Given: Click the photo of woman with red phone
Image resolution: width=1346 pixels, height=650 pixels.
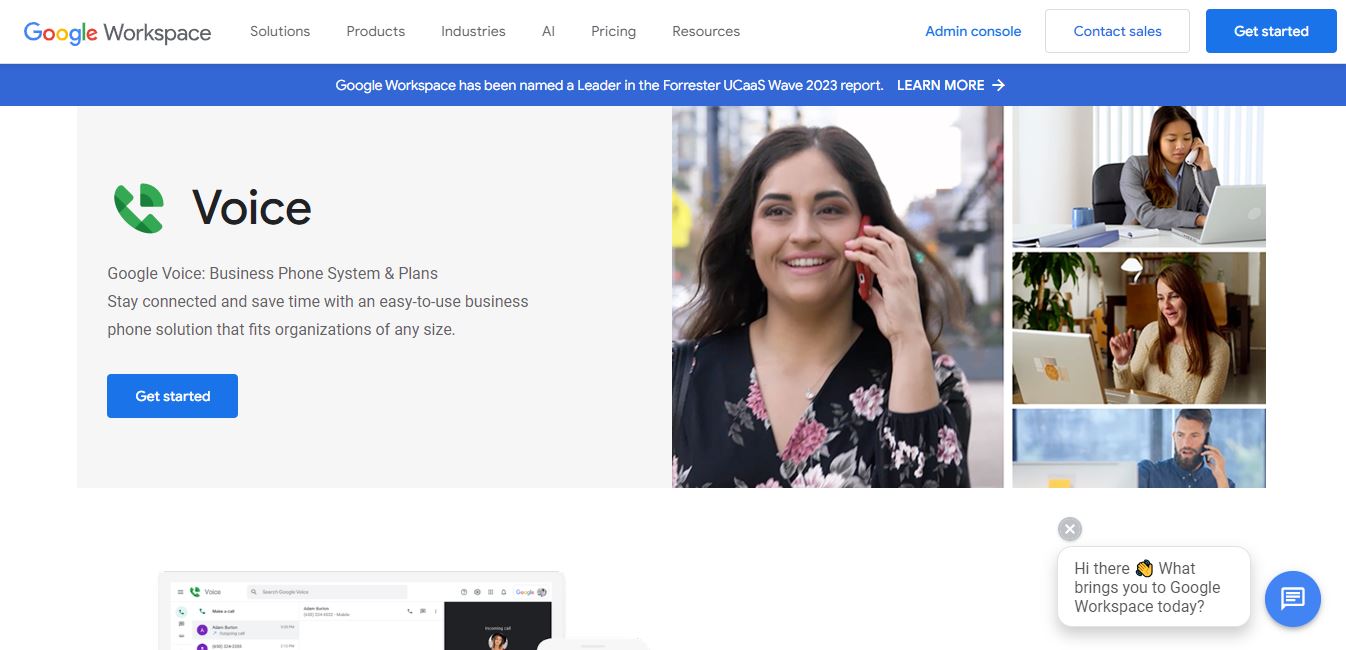Looking at the screenshot, I should point(838,297).
